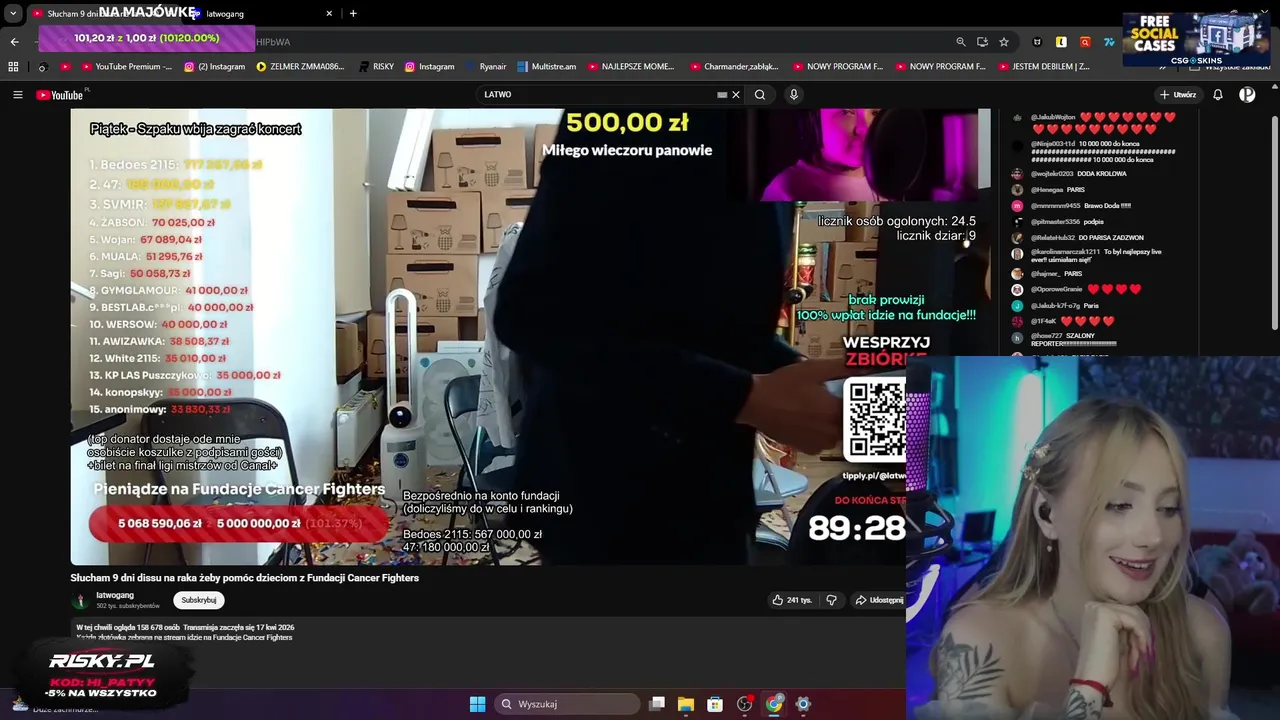Like the video (241 tys.)

[x=791, y=600]
